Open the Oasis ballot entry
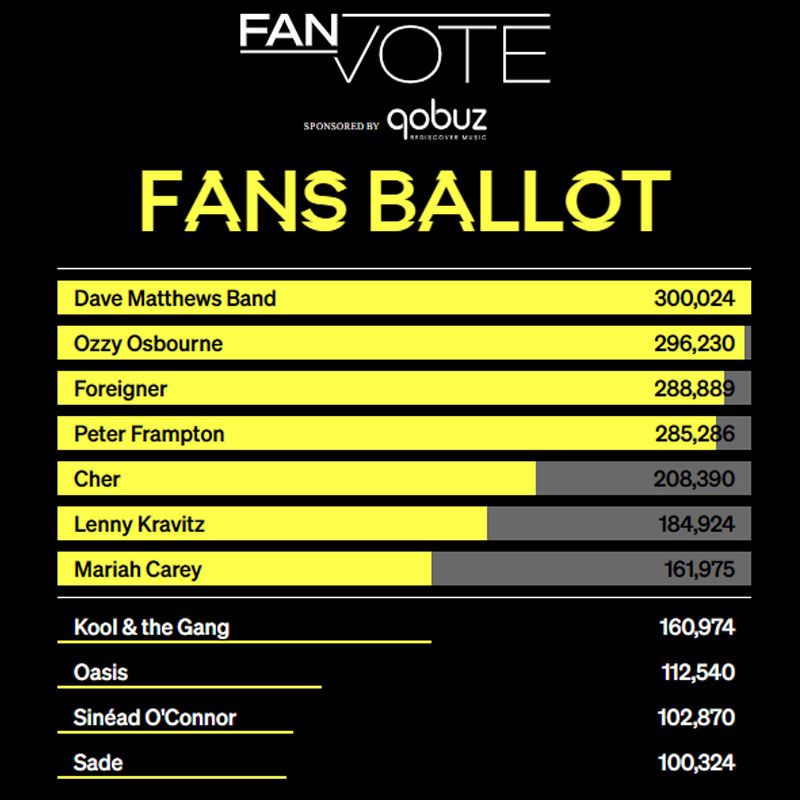This screenshot has height=800, width=800. tap(101, 673)
